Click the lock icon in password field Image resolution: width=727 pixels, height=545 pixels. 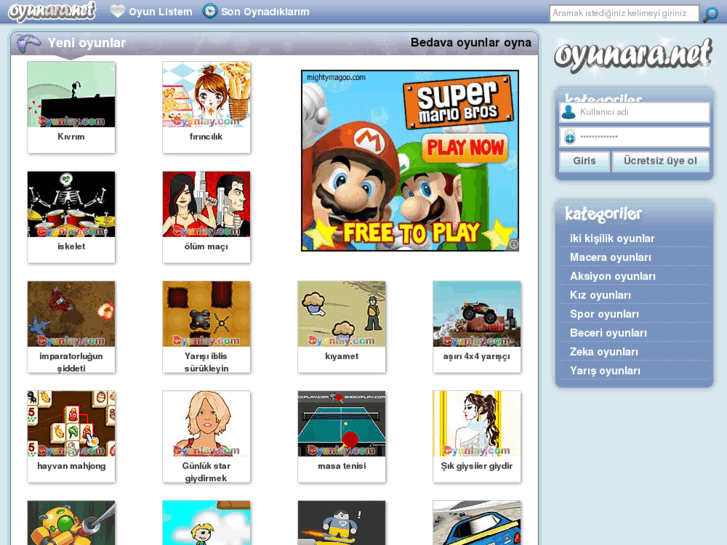point(569,137)
